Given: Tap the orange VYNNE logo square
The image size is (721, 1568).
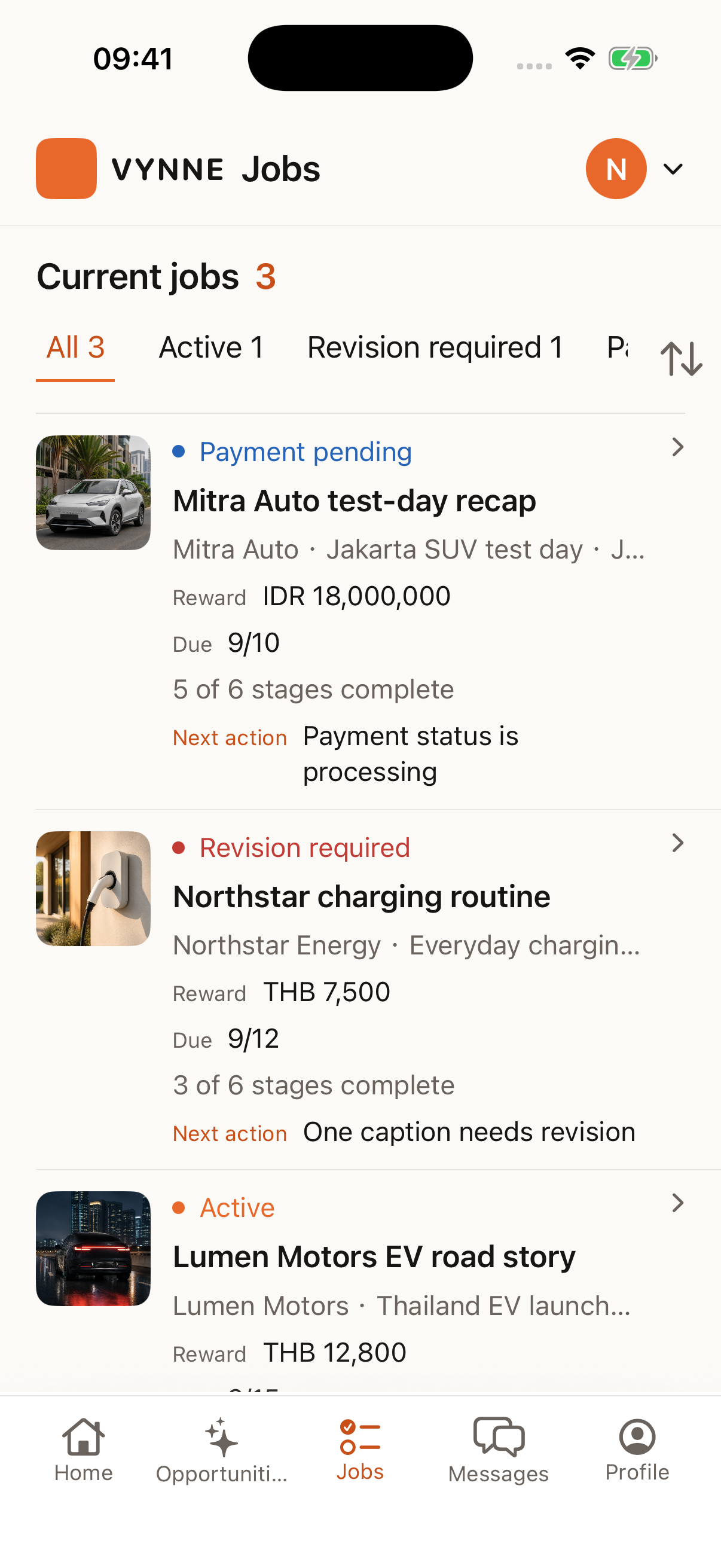Looking at the screenshot, I should pos(66,169).
